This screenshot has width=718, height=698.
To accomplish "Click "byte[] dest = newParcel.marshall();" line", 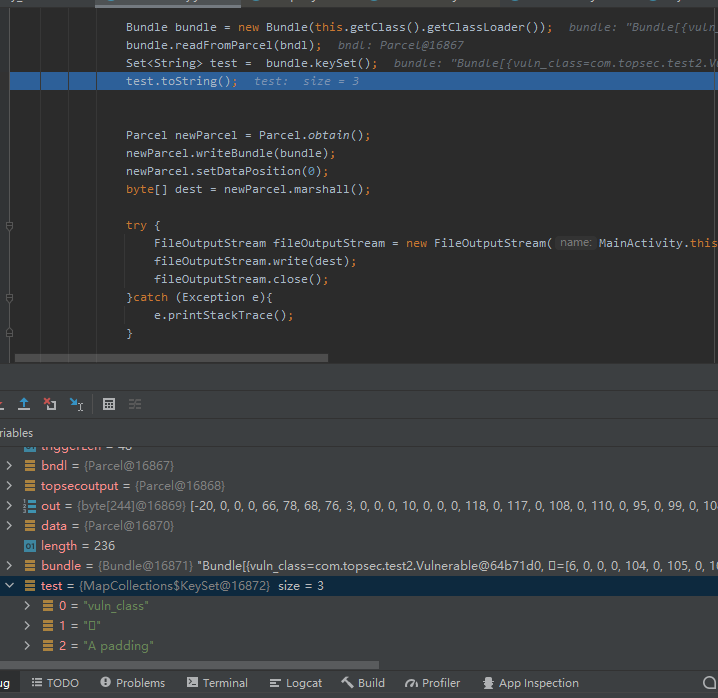I will (x=248, y=189).
